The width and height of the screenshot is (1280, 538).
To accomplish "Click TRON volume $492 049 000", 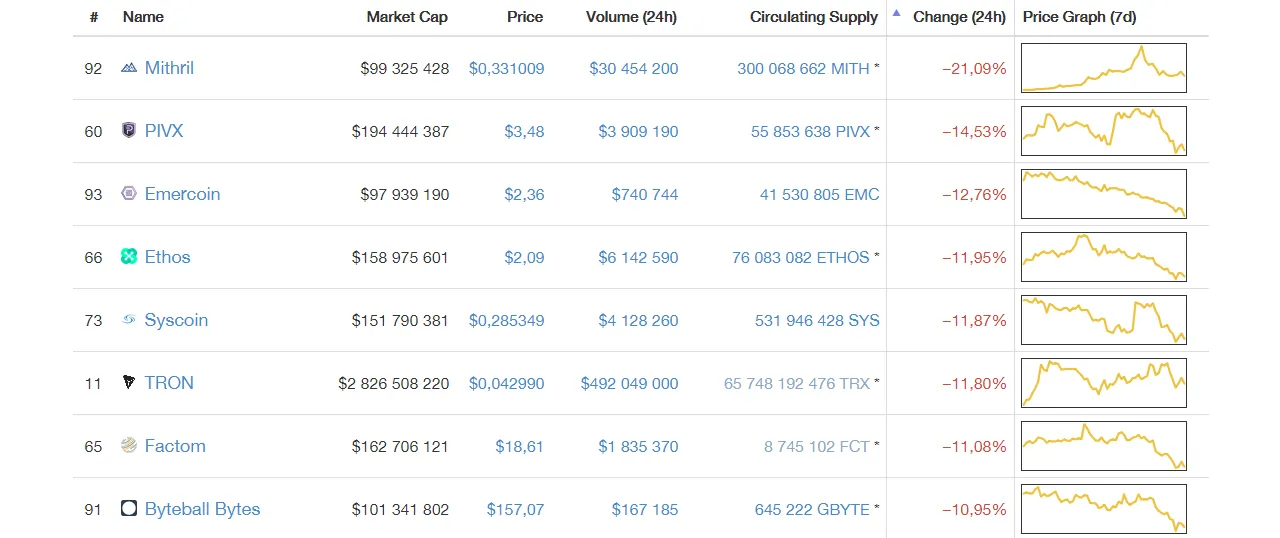I will point(629,384).
